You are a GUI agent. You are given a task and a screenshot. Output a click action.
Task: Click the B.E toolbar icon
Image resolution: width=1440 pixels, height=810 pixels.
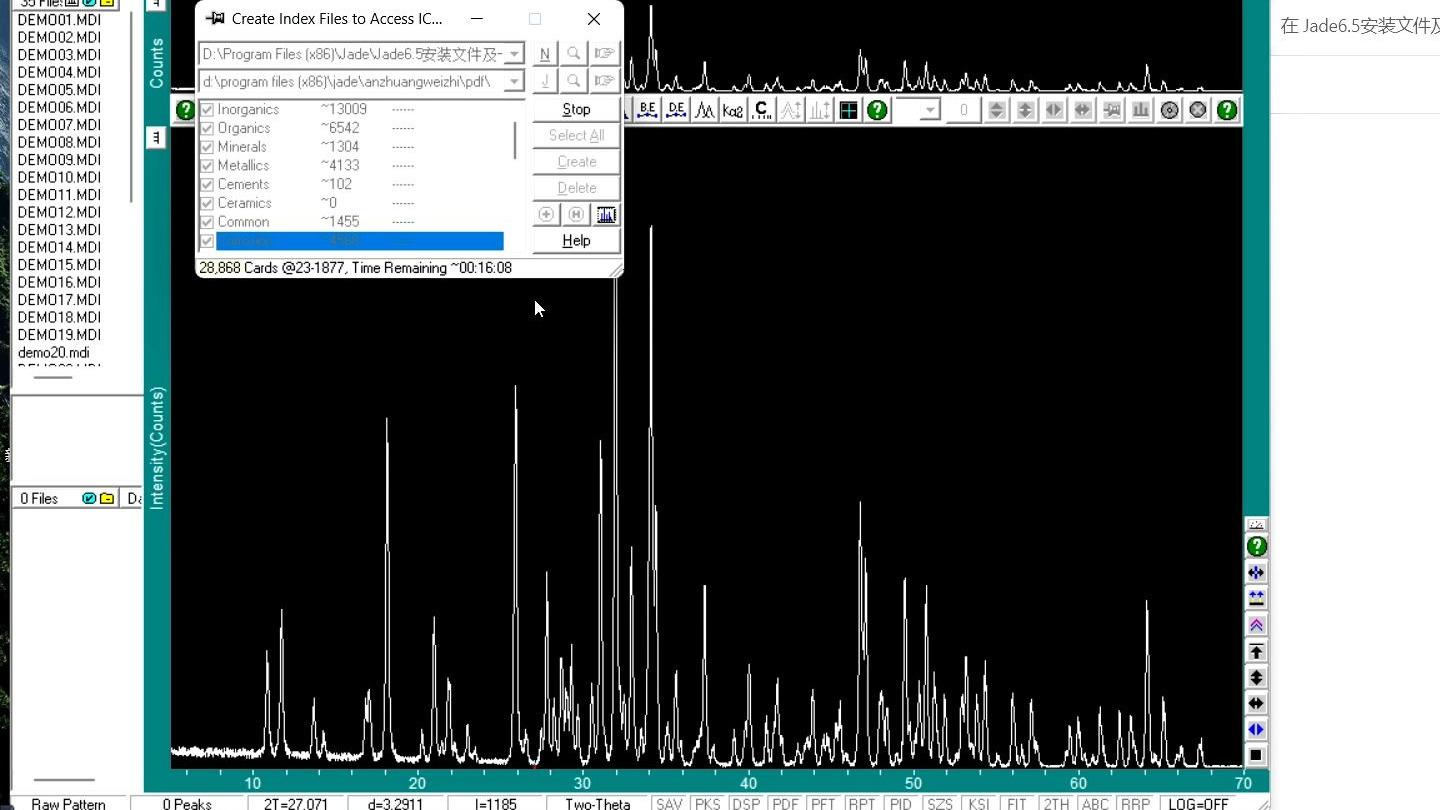(x=647, y=110)
